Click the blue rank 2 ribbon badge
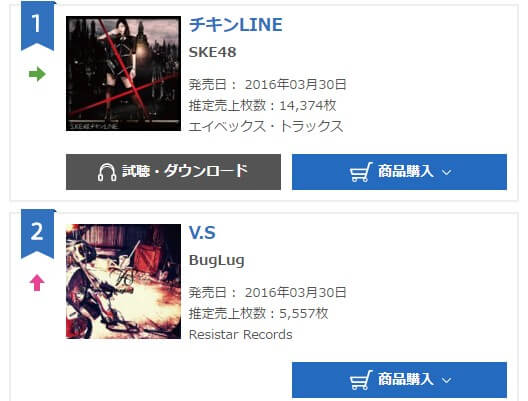 tap(37, 234)
